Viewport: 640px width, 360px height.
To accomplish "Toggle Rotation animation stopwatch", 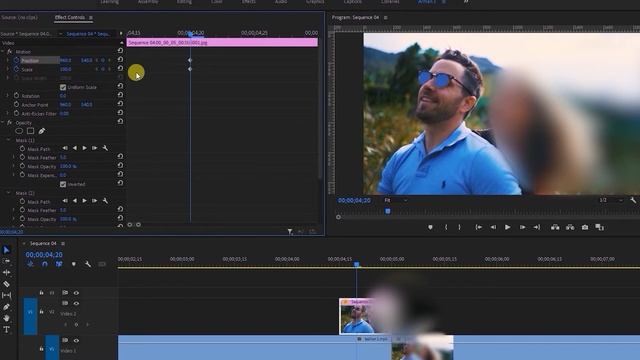I will [16, 96].
